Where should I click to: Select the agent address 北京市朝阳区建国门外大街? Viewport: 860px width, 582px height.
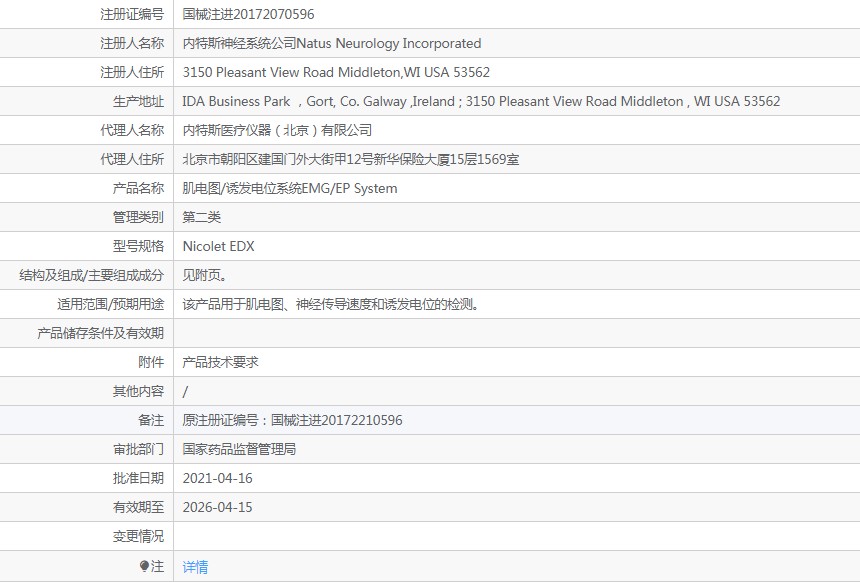(351, 160)
